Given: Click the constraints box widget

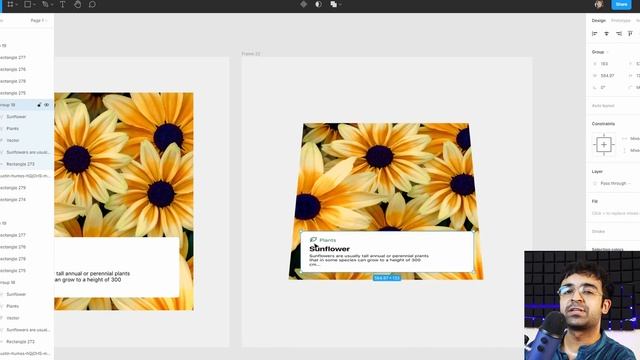Looking at the screenshot, I should point(604,145).
